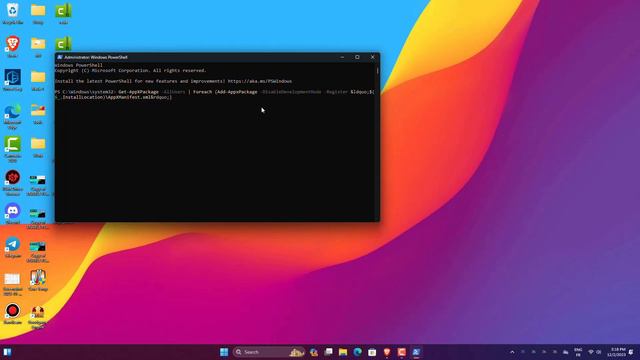
Task: Click the PowerShell icon in window title bar
Action: (x=60, y=57)
